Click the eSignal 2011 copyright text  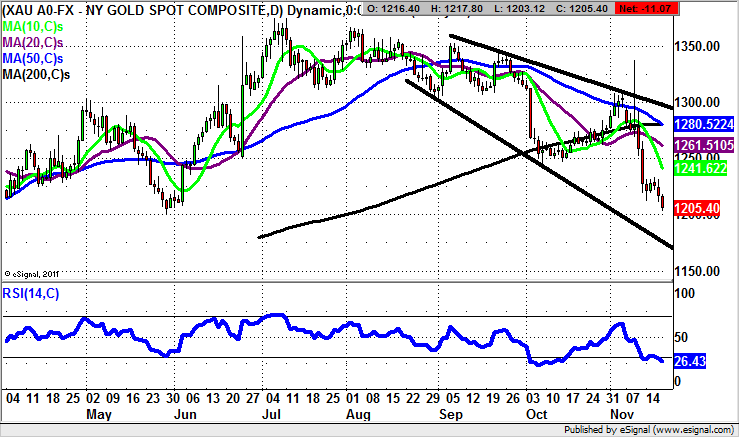pos(33,272)
